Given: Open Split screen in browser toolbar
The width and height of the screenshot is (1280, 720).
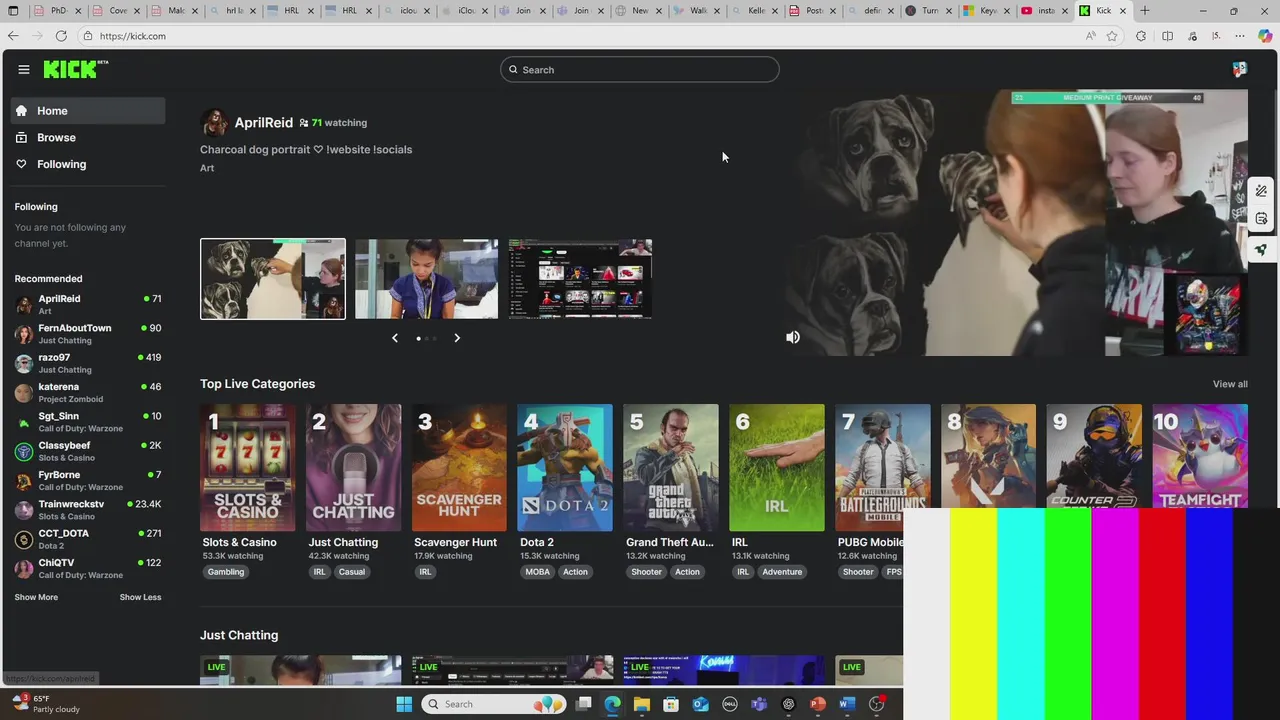Looking at the screenshot, I should tap(1167, 36).
